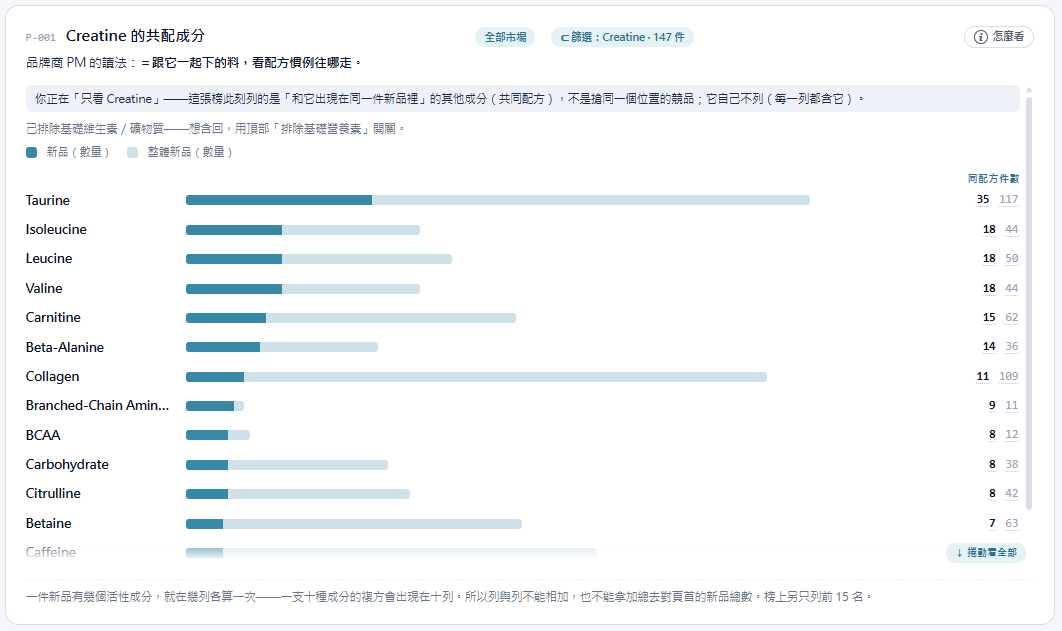The width and height of the screenshot is (1062, 631).
Task: Select the Betaine row label
Action: [48, 523]
